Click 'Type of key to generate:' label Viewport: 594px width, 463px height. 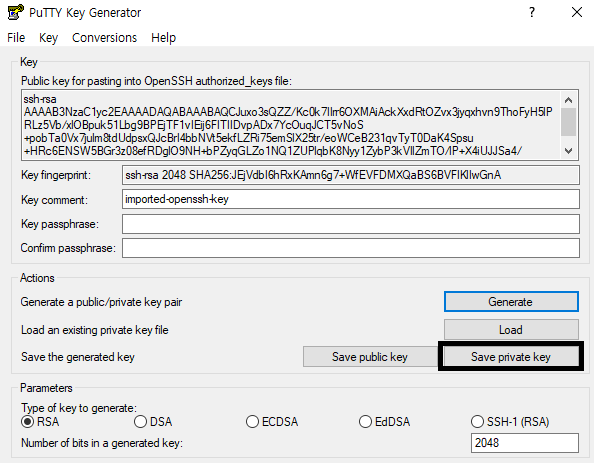[x=79, y=408]
